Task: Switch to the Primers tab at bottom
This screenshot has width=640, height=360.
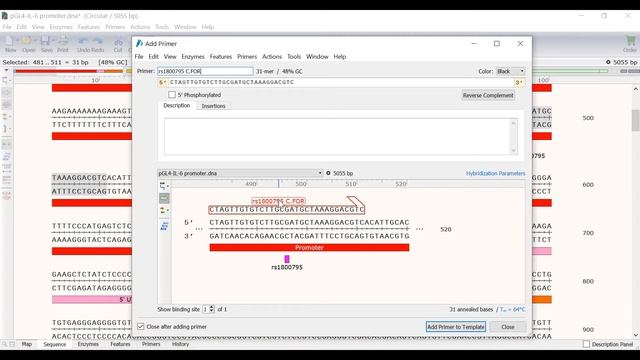Action: click(151, 344)
